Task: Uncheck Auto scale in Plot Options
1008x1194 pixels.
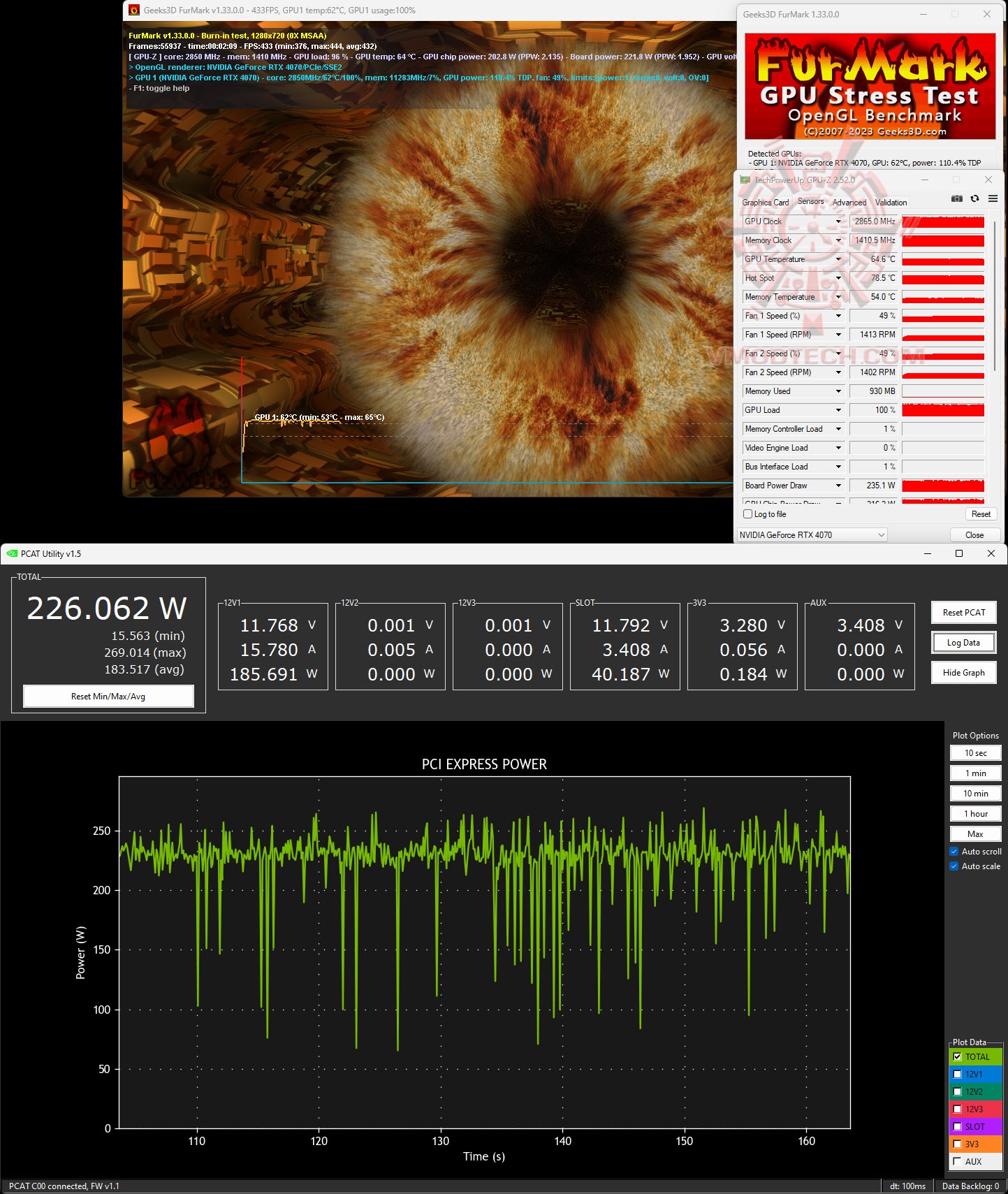Action: (x=954, y=866)
